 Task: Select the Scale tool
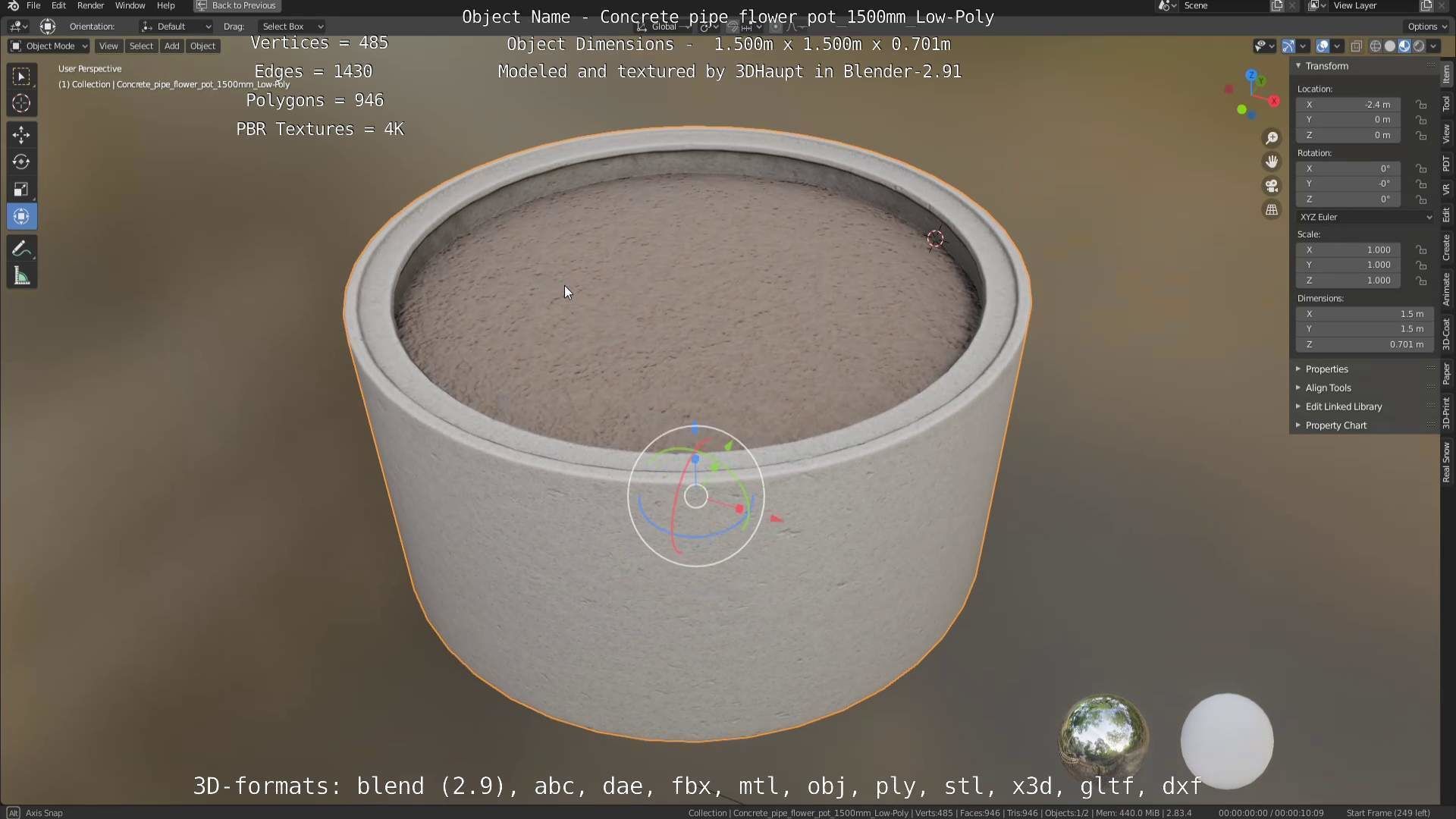pos(21,190)
